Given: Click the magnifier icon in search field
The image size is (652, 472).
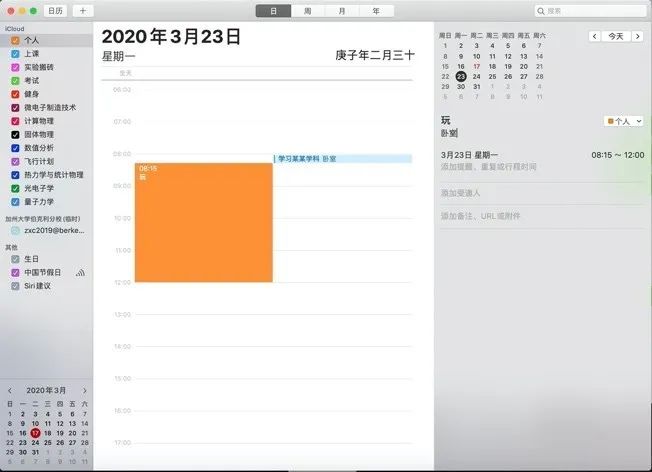Looking at the screenshot, I should click(543, 11).
